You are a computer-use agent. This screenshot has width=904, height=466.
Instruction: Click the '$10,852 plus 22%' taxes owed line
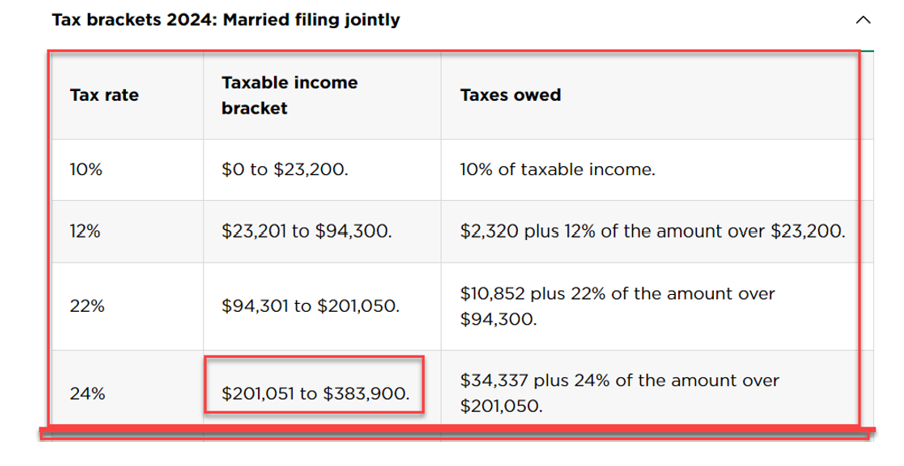[617, 294]
